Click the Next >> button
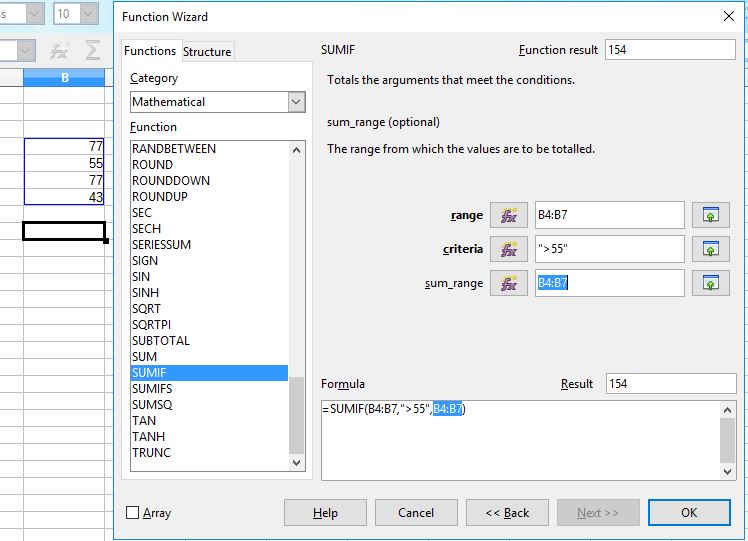748x541 pixels. click(x=598, y=512)
